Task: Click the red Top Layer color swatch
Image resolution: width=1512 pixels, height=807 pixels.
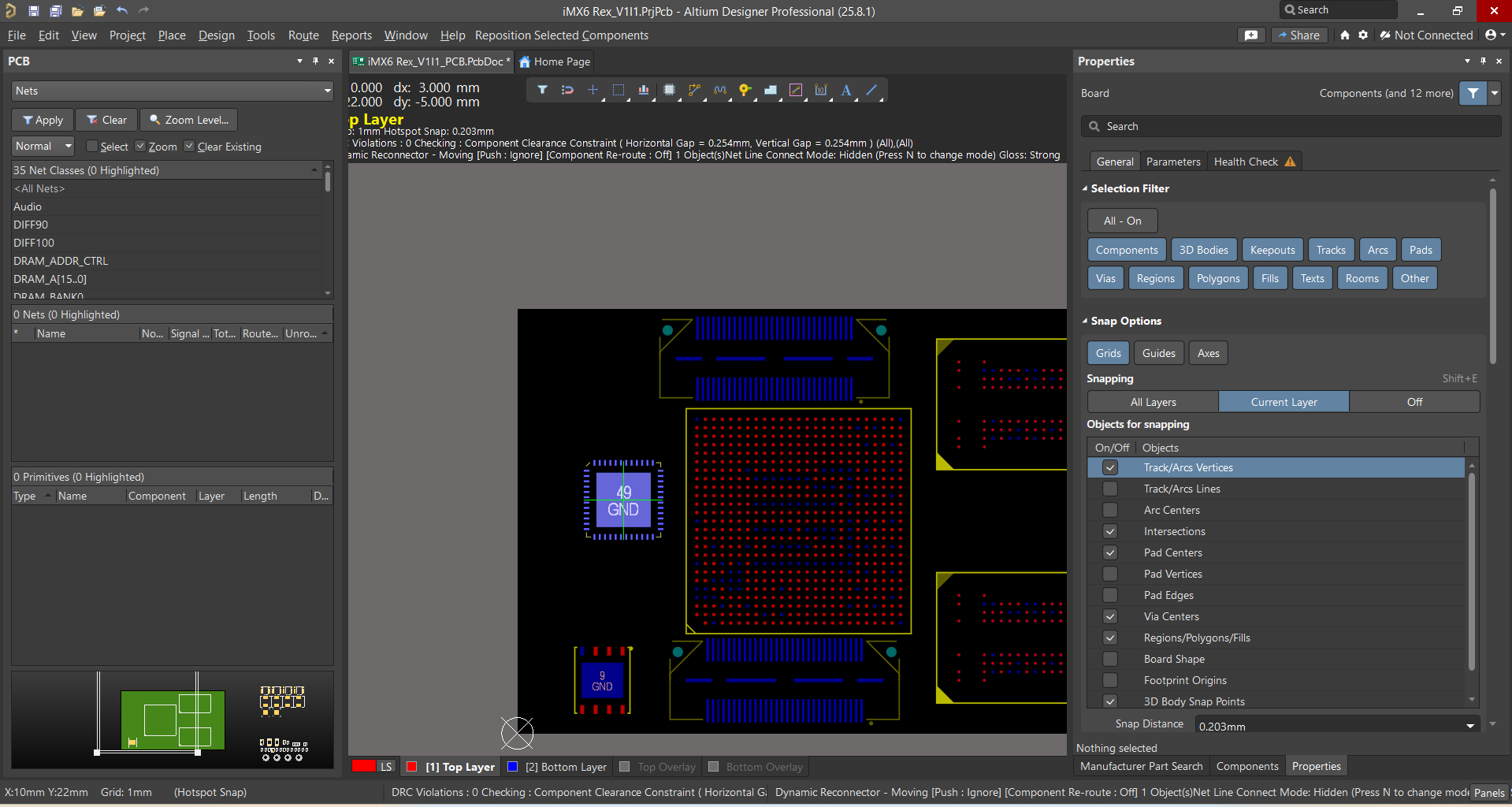Action: tap(411, 767)
